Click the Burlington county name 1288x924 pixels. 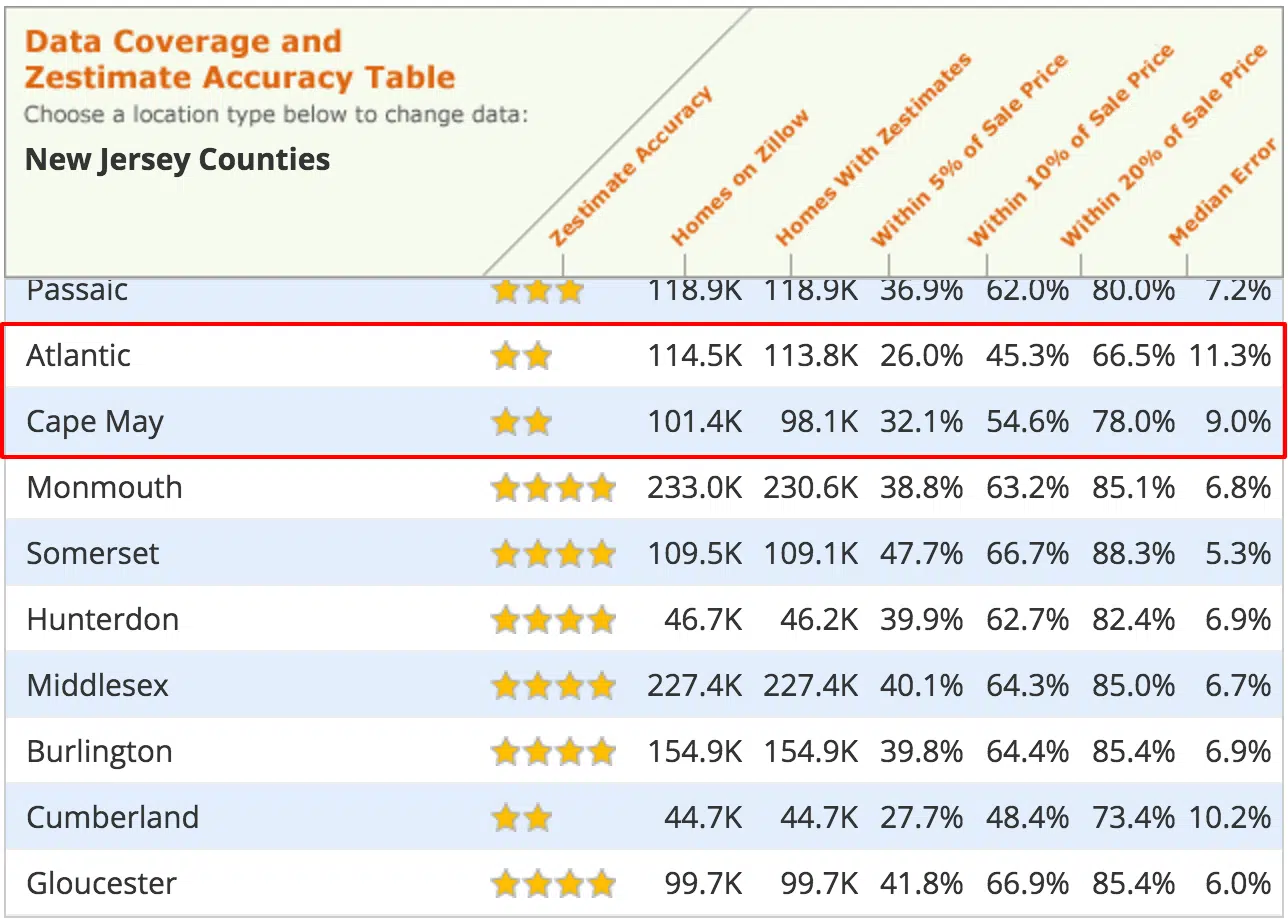[100, 752]
